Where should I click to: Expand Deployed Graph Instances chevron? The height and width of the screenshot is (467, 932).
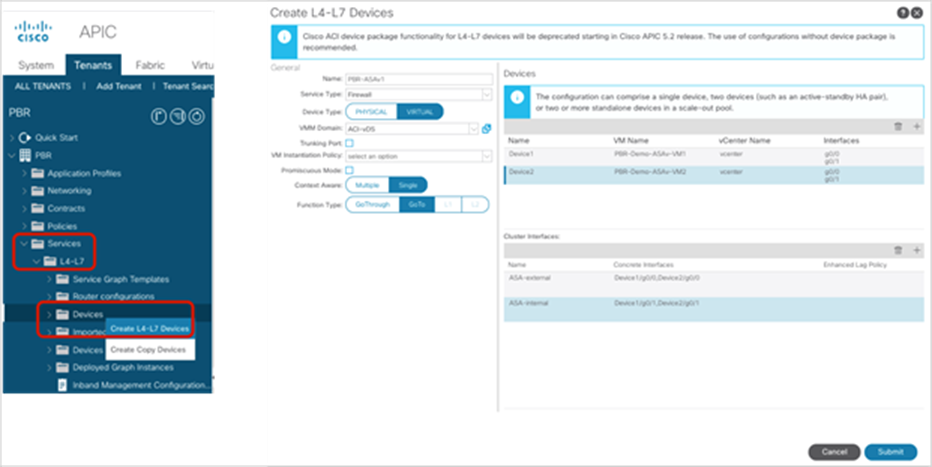[49, 368]
